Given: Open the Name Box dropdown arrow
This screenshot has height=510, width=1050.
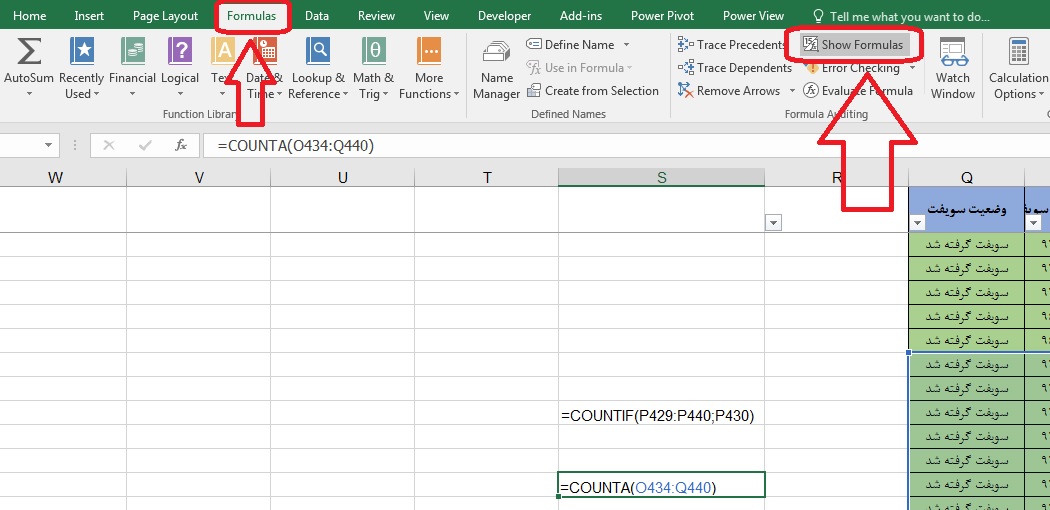Looking at the screenshot, I should [x=48, y=146].
